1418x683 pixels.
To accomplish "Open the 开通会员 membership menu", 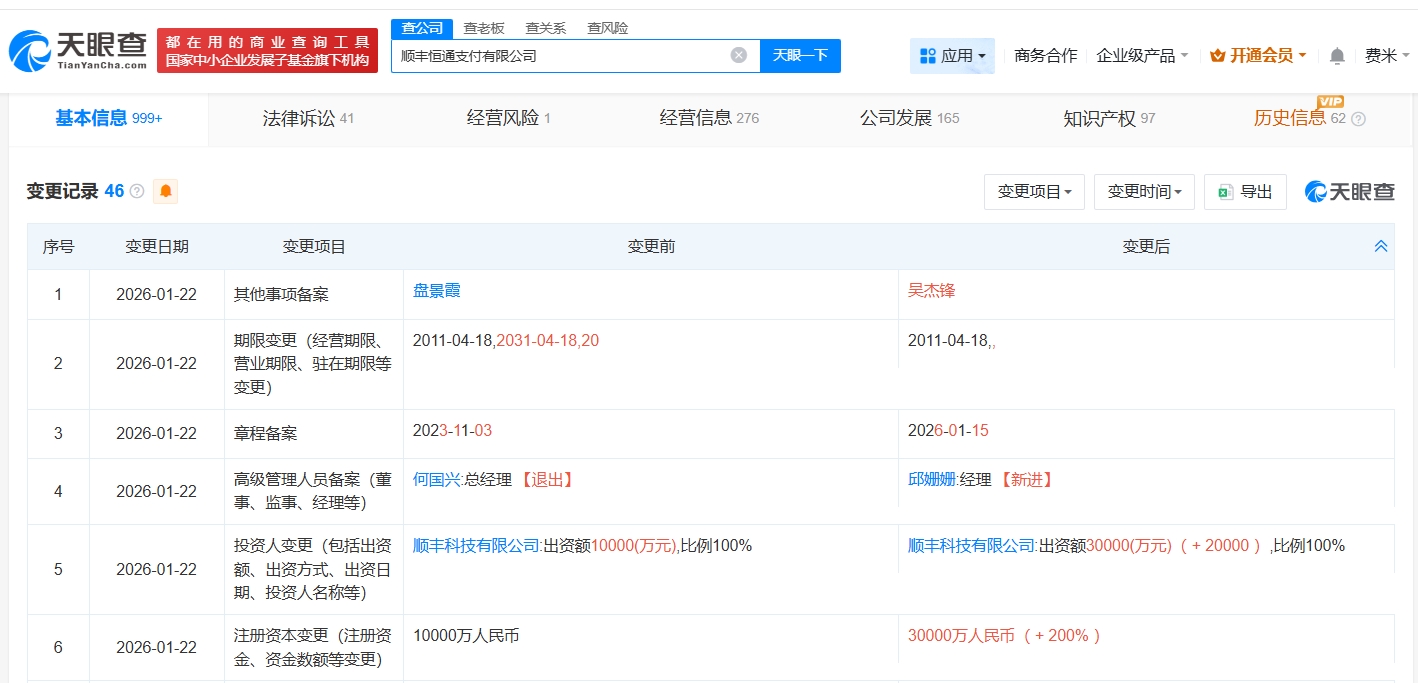I will pos(1258,56).
